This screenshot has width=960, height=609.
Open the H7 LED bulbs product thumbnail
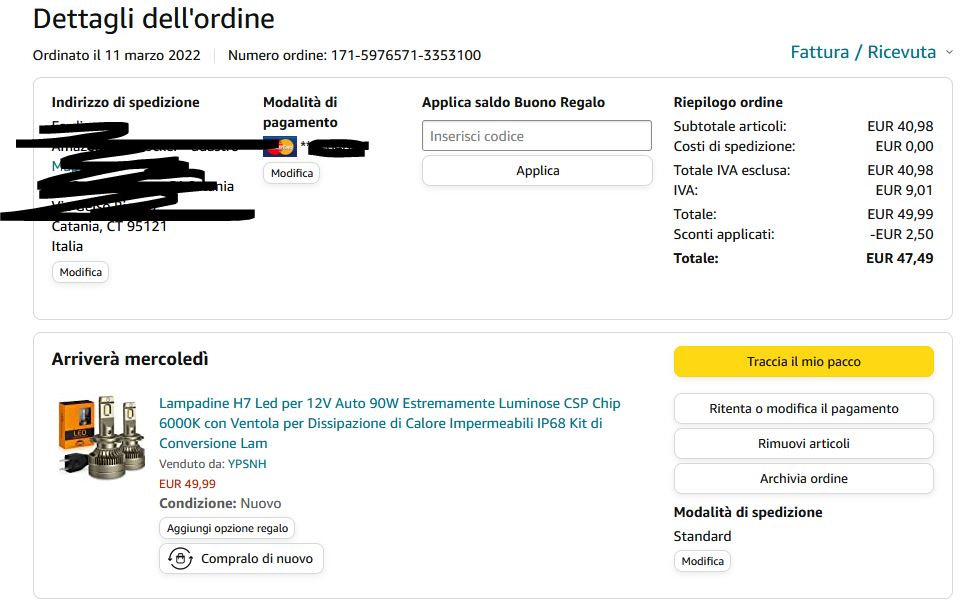click(100, 436)
